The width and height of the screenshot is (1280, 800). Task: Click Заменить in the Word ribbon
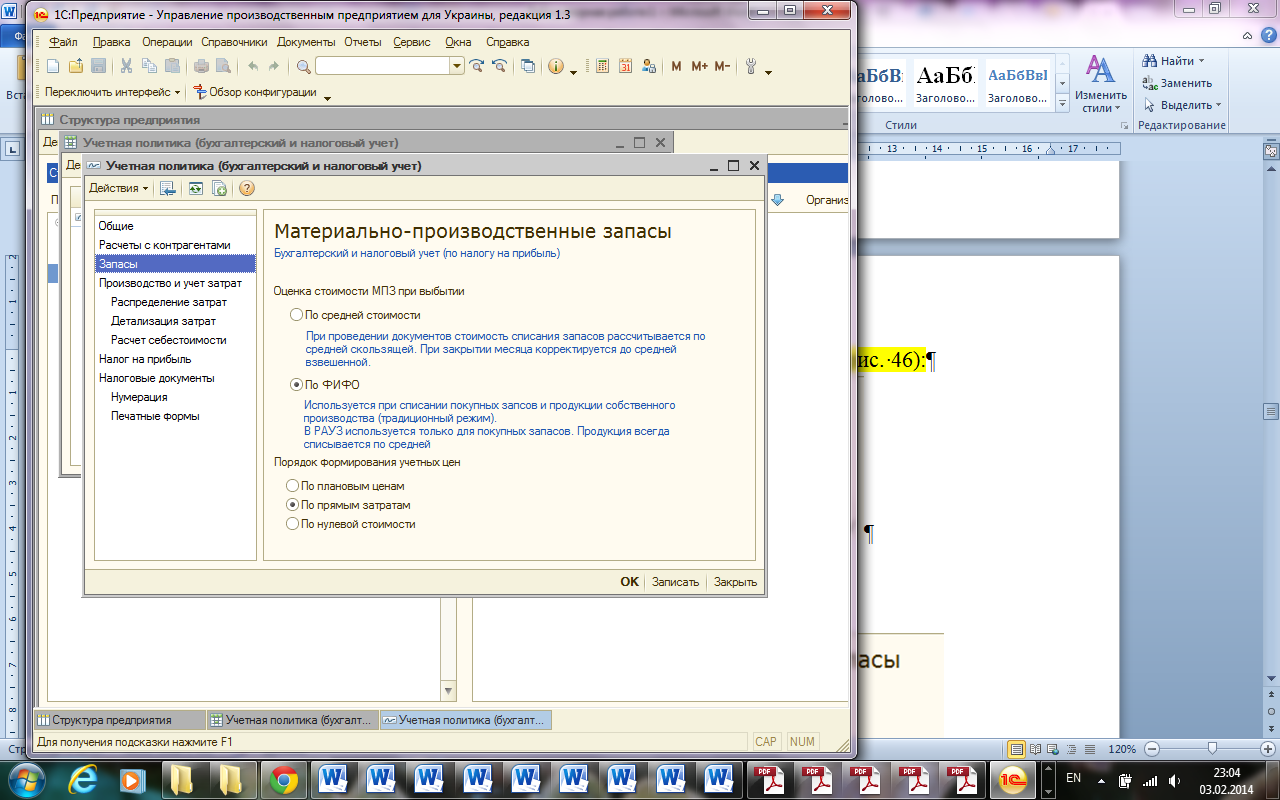(x=1177, y=83)
